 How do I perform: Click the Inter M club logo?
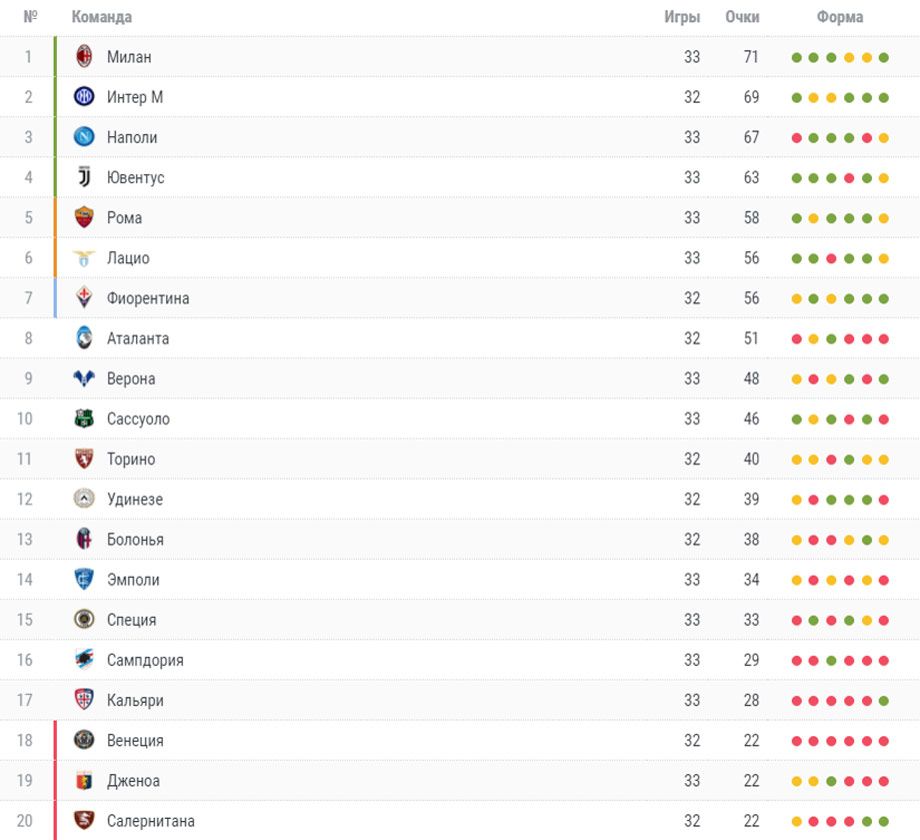pyautogui.click(x=84, y=96)
